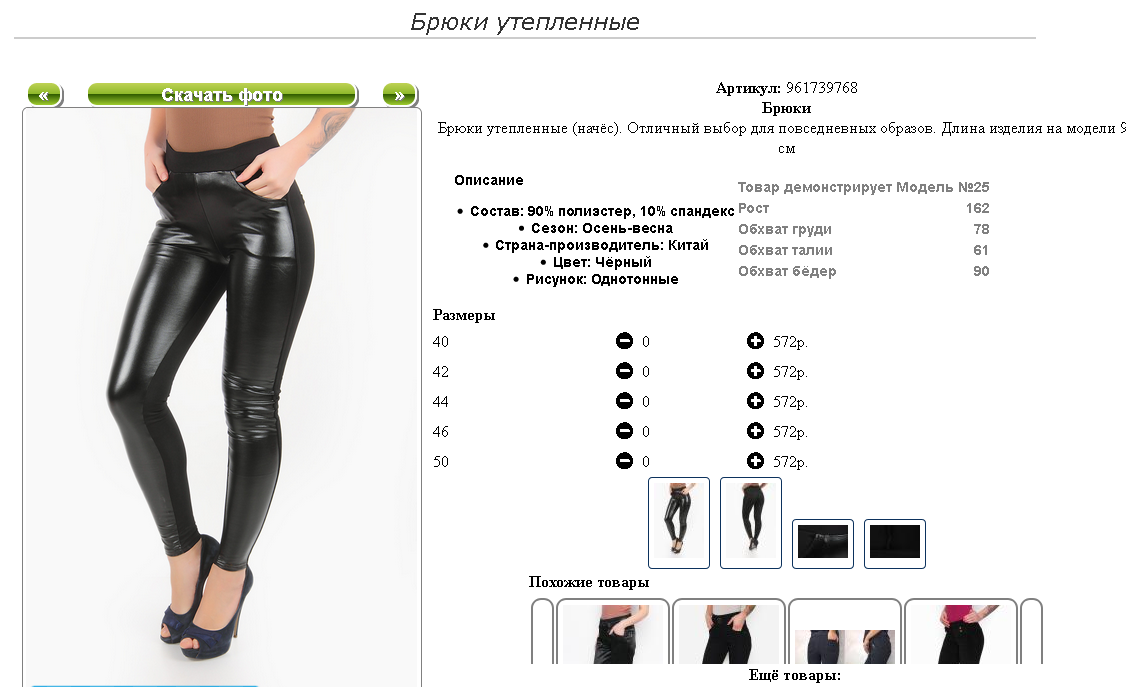Decrease quantity for size 44
1126x687 pixels.
[624, 401]
